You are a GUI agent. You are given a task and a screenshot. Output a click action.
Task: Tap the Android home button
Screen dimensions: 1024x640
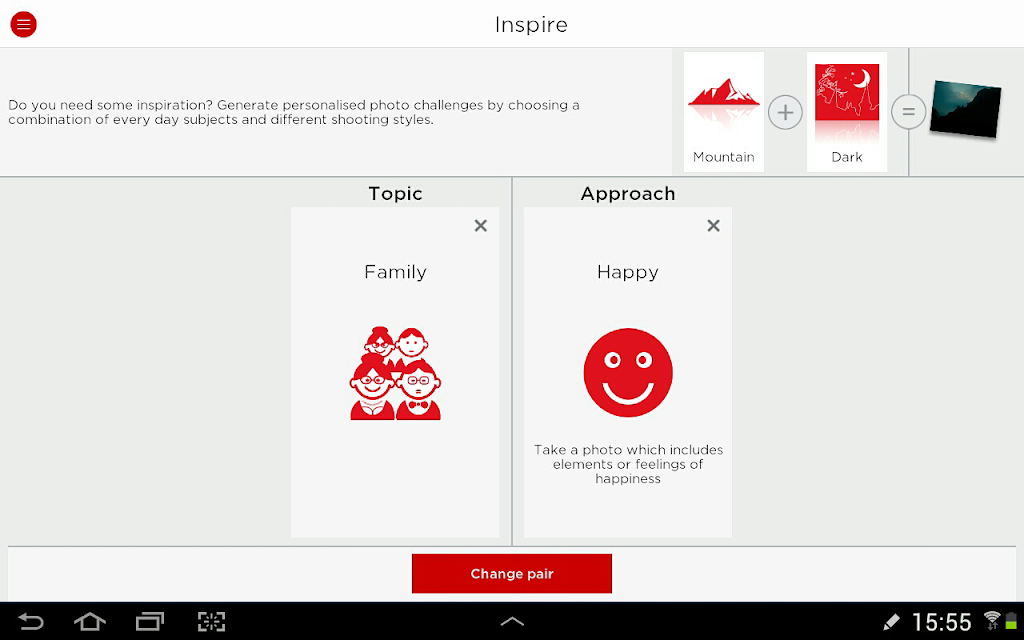(90, 621)
